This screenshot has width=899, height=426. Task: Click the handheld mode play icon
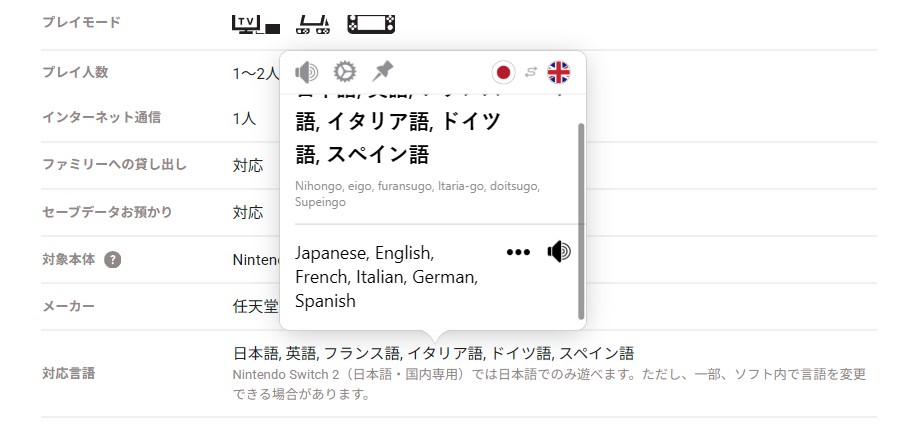tap(372, 25)
